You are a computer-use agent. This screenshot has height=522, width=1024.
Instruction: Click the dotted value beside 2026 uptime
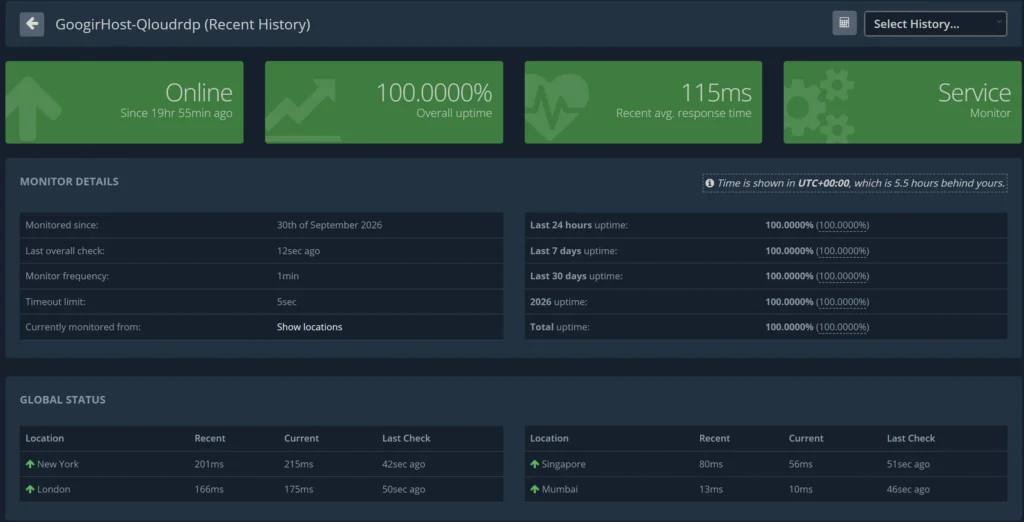[842, 301]
